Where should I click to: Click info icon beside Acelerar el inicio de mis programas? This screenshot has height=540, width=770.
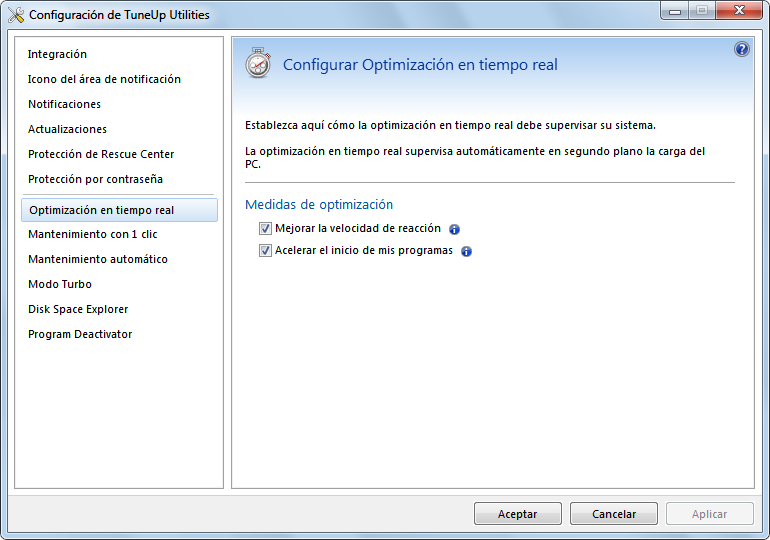(466, 251)
